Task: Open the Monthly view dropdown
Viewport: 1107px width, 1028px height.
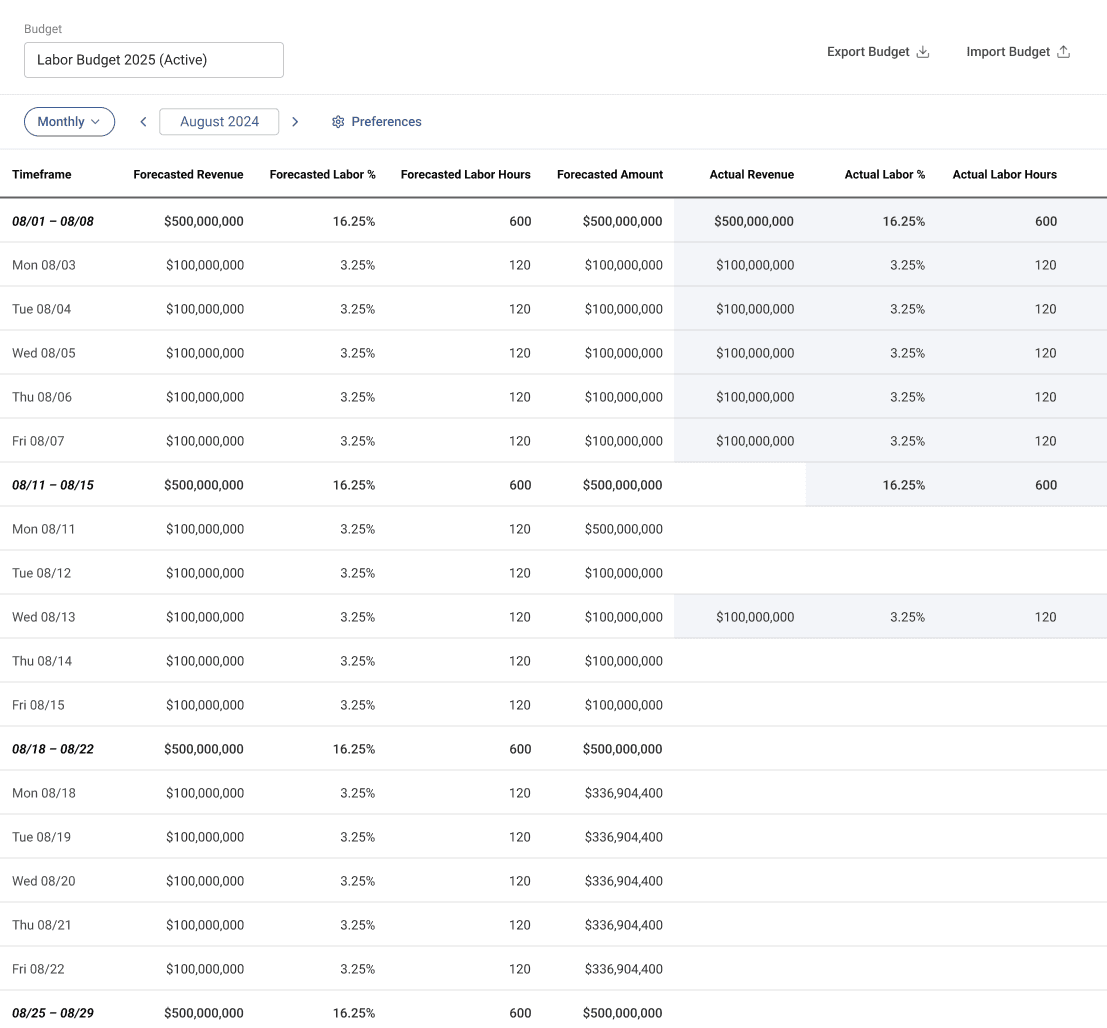Action: (69, 122)
